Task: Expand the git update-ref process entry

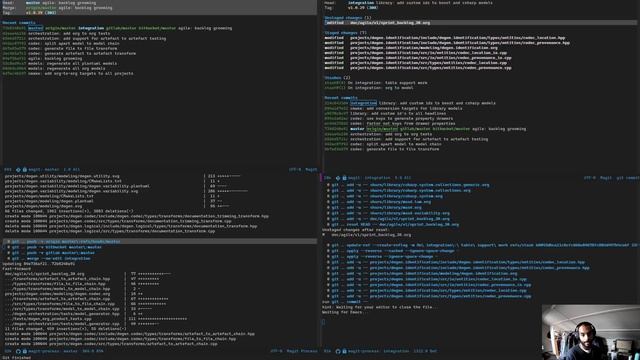Action: (x=482, y=245)
